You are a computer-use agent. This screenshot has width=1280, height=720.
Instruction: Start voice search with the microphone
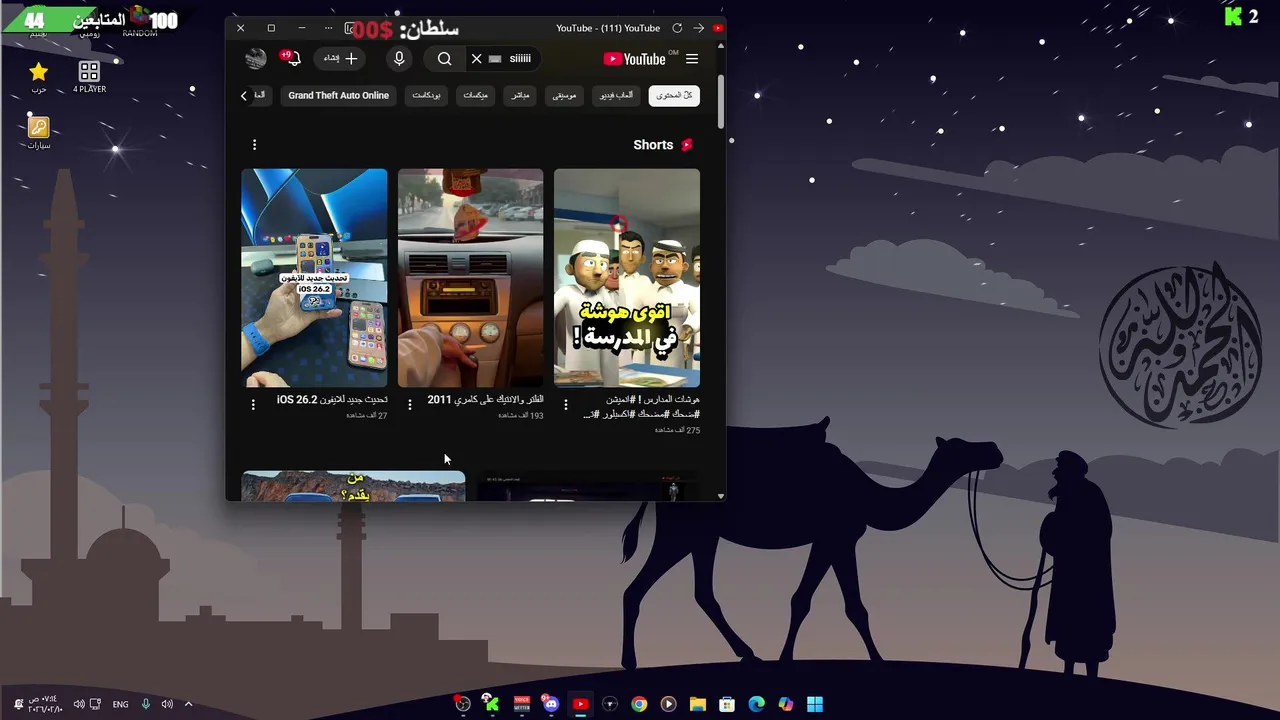pyautogui.click(x=399, y=59)
